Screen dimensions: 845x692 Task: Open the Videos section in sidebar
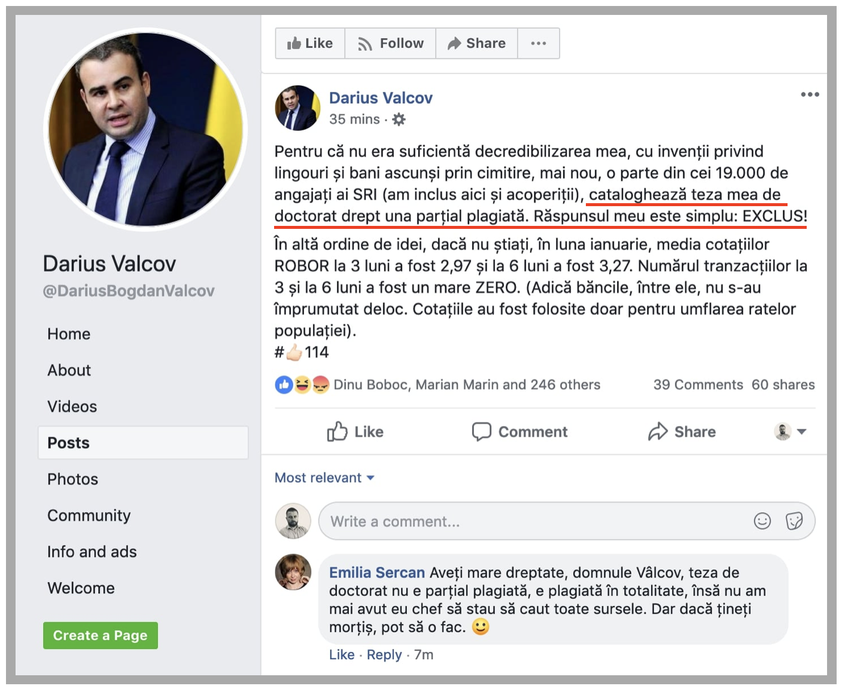point(72,406)
